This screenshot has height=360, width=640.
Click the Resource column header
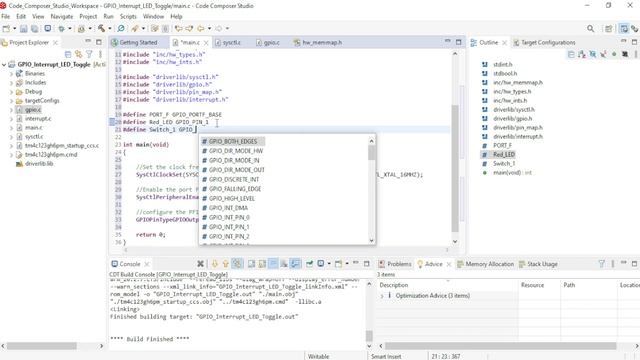(x=532, y=285)
